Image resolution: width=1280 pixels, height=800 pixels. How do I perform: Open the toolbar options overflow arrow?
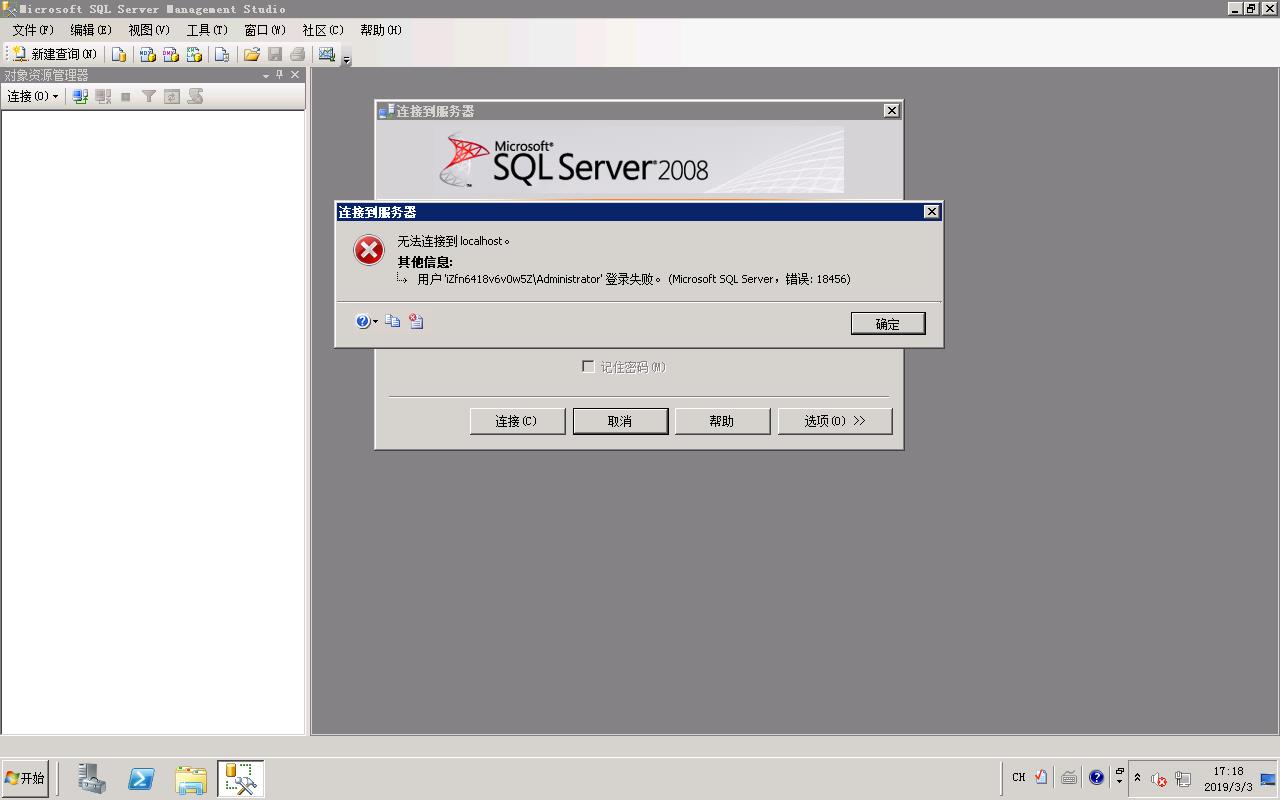tap(347, 60)
